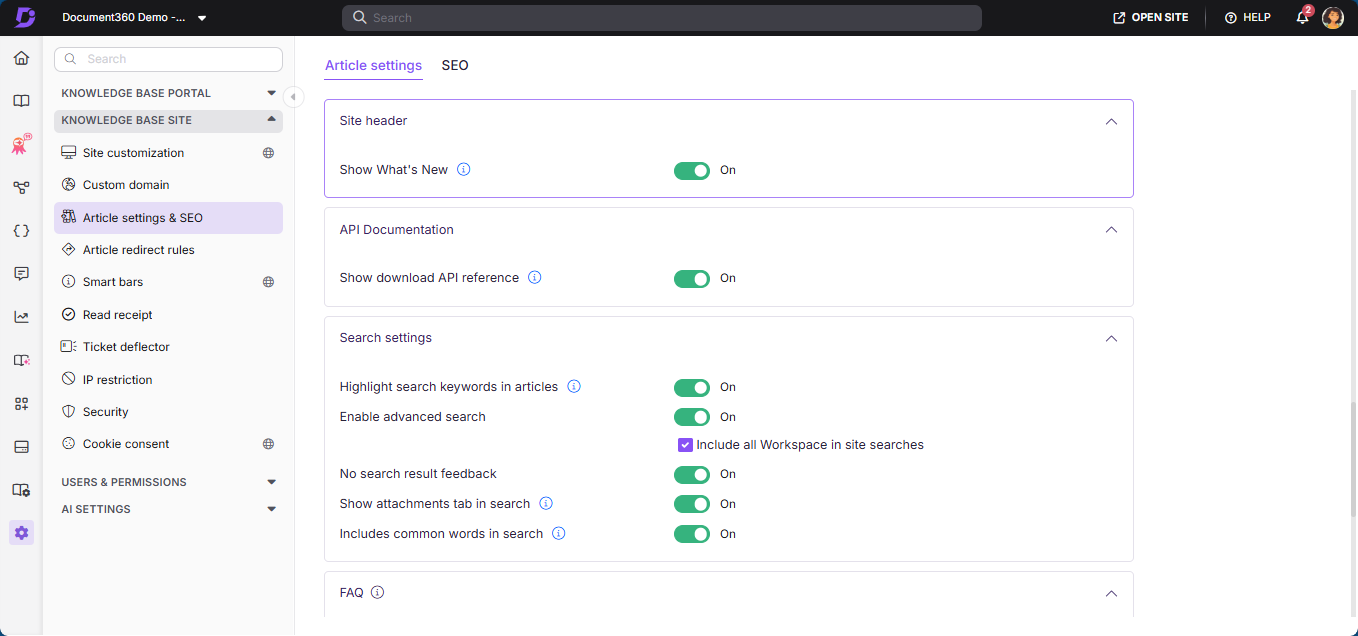Open the feedback chat icon in rail
This screenshot has width=1358, height=636.
tap(21, 273)
